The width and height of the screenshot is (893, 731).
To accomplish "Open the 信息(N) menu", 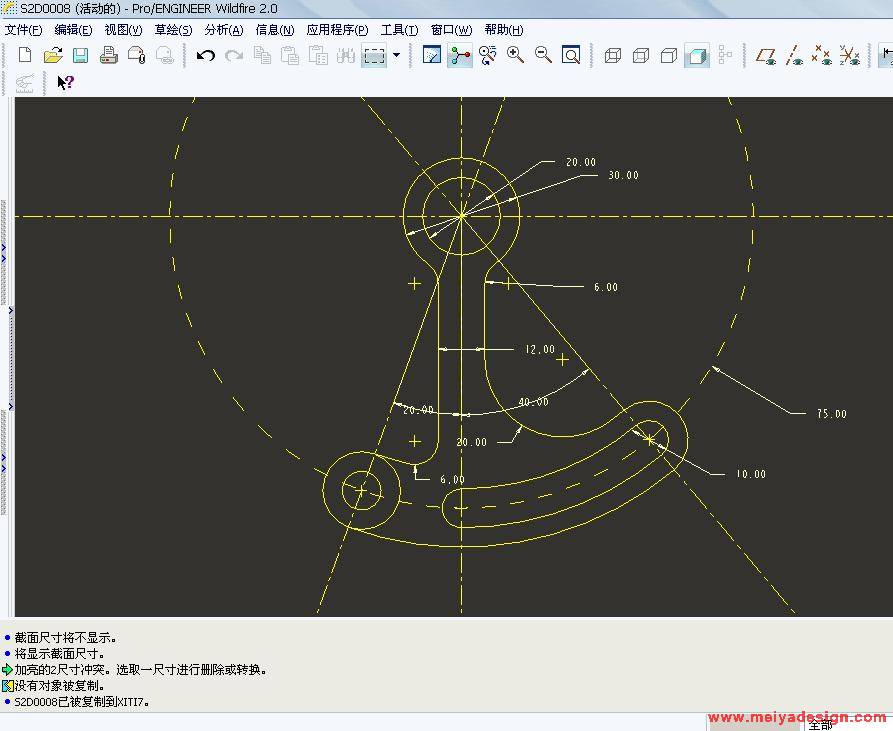I will [x=275, y=30].
